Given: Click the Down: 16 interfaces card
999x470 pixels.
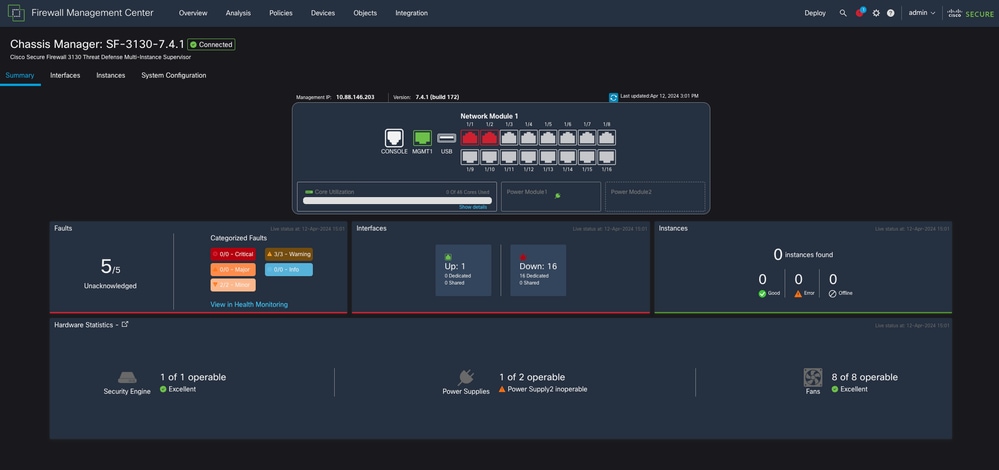Looking at the screenshot, I should pyautogui.click(x=538, y=270).
